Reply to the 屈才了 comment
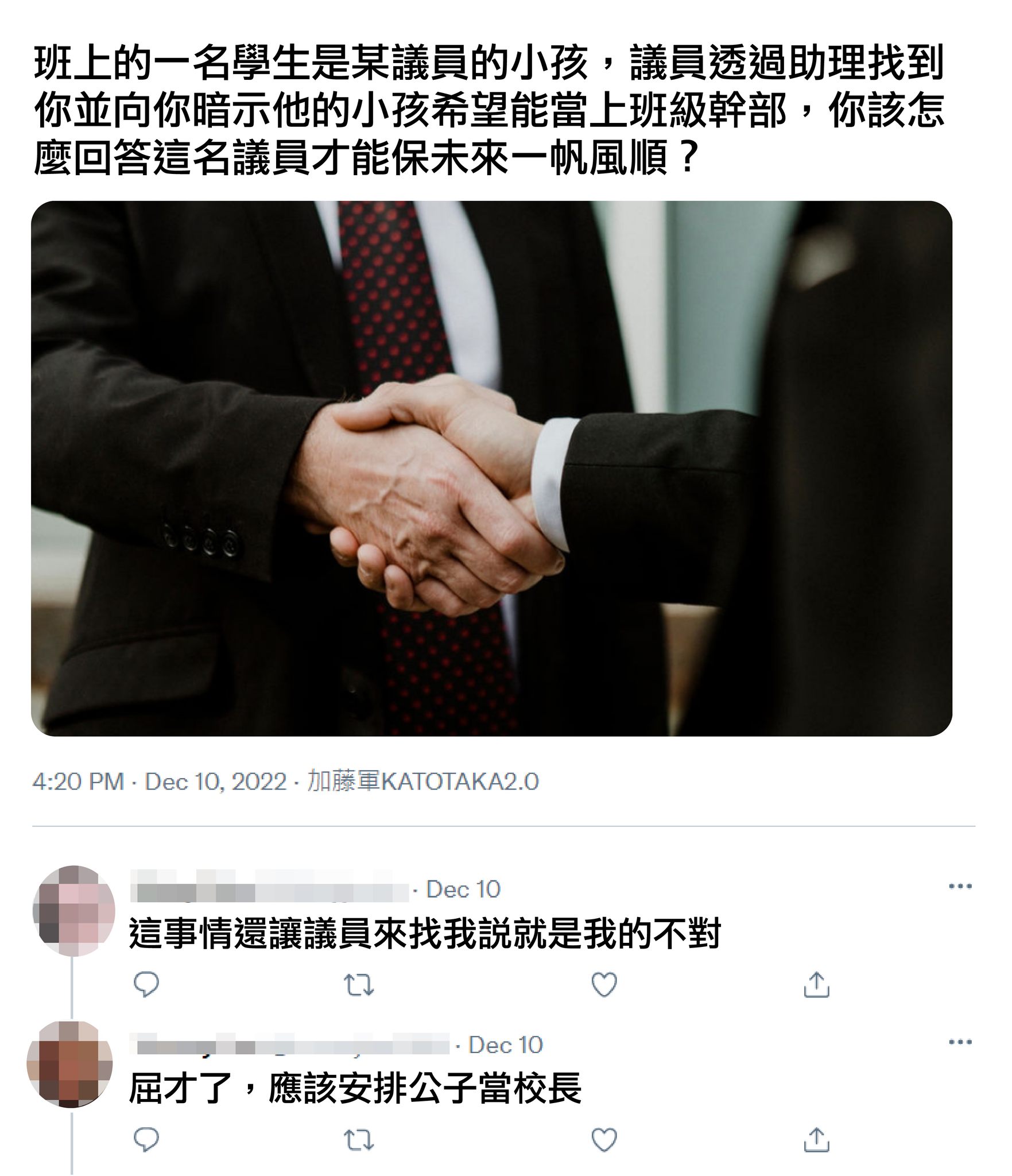Image resolution: width=1012 pixels, height=1176 pixels. pyautogui.click(x=146, y=1140)
